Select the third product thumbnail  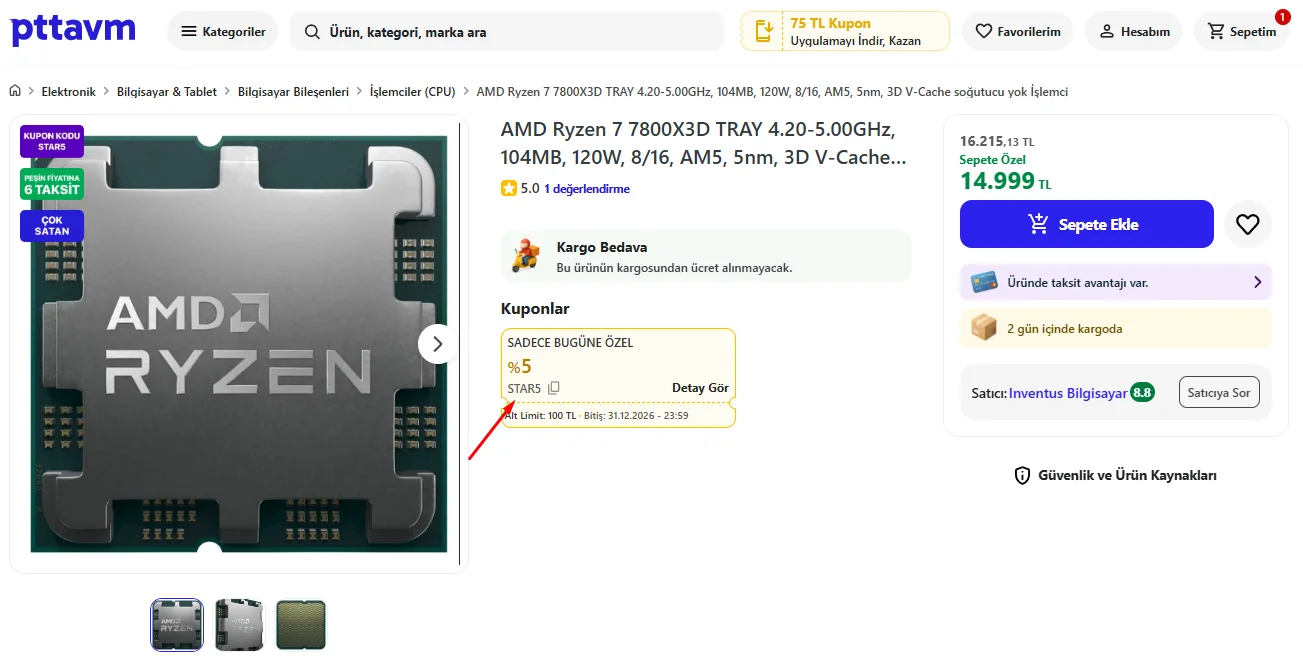[x=301, y=625]
